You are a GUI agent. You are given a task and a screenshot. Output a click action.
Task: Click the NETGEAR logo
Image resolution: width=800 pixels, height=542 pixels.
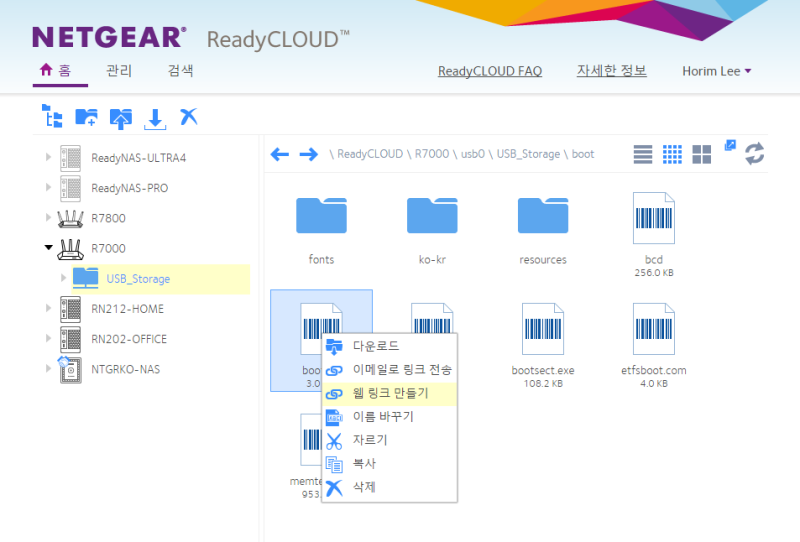point(109,37)
